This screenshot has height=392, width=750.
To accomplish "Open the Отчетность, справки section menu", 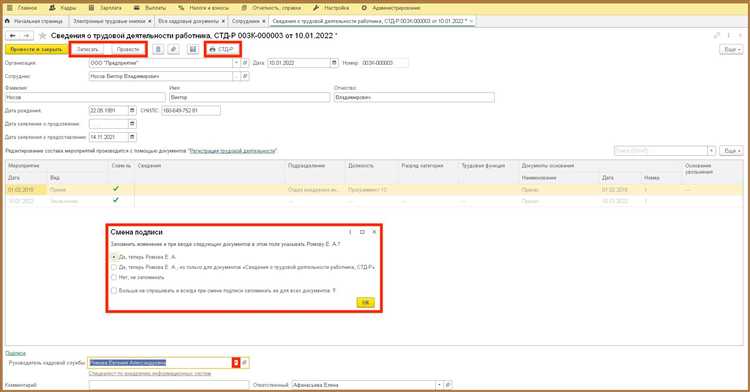I will point(271,8).
